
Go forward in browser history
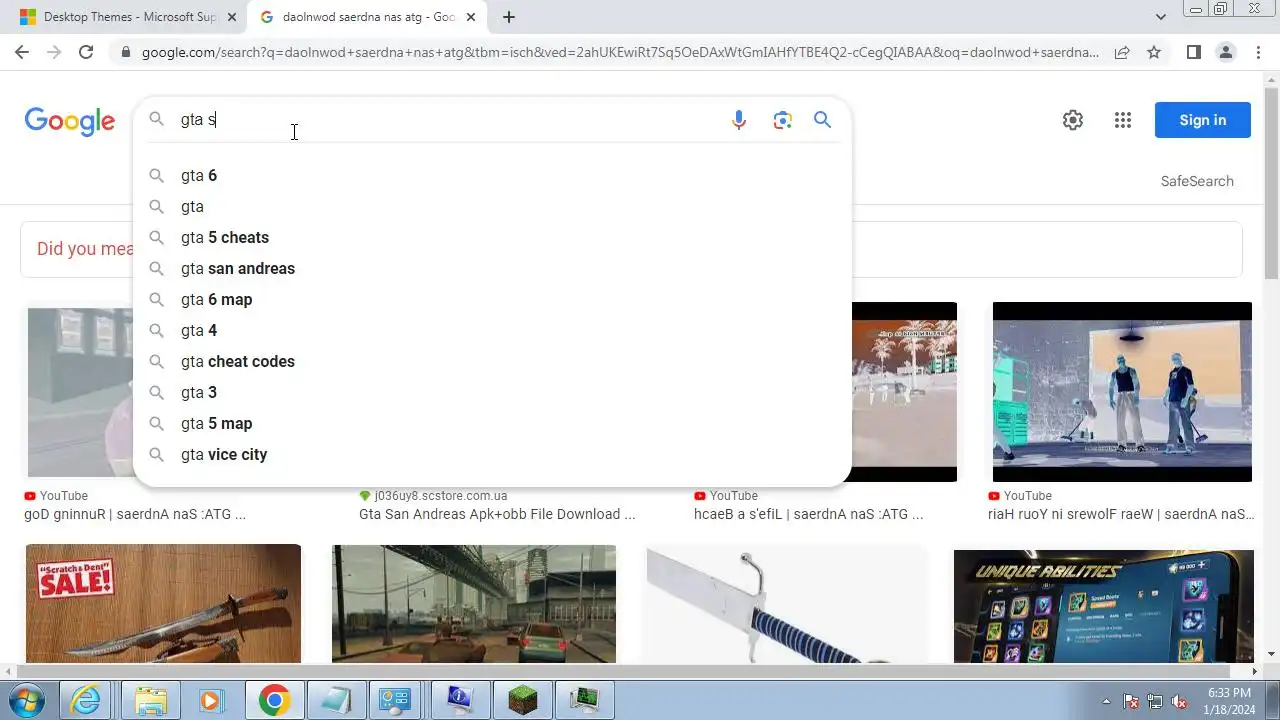click(54, 52)
